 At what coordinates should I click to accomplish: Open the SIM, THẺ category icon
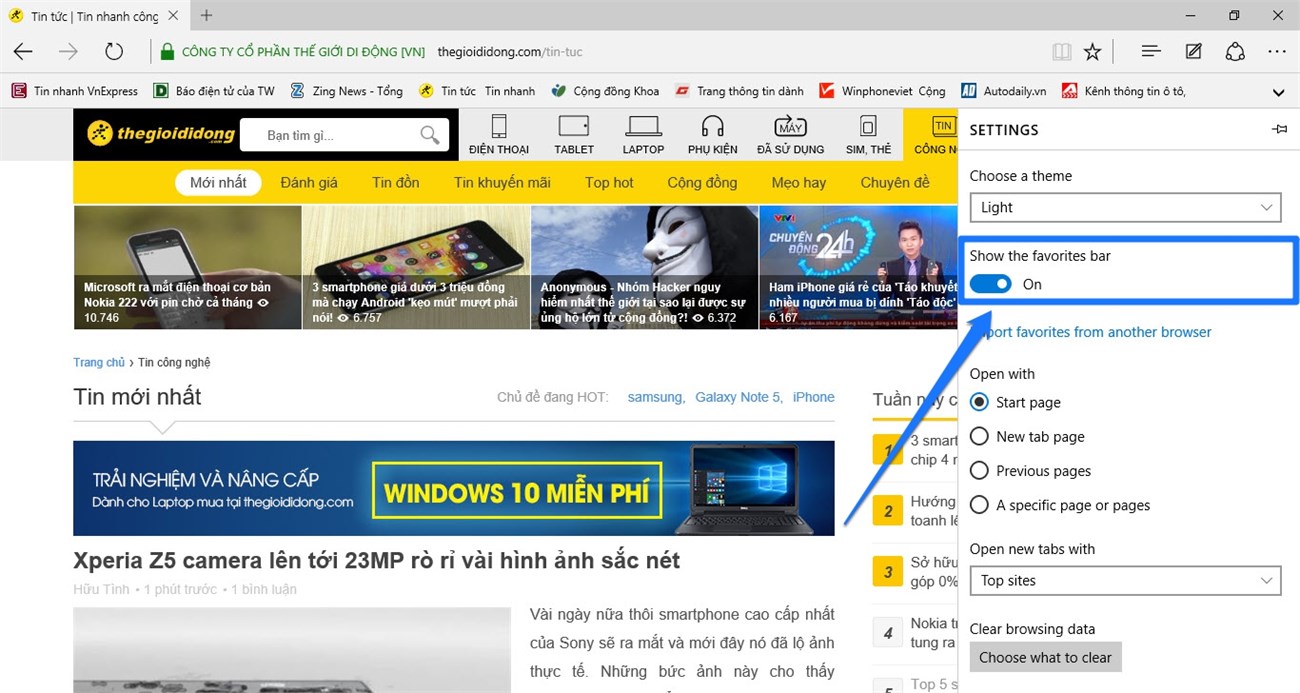click(x=868, y=134)
